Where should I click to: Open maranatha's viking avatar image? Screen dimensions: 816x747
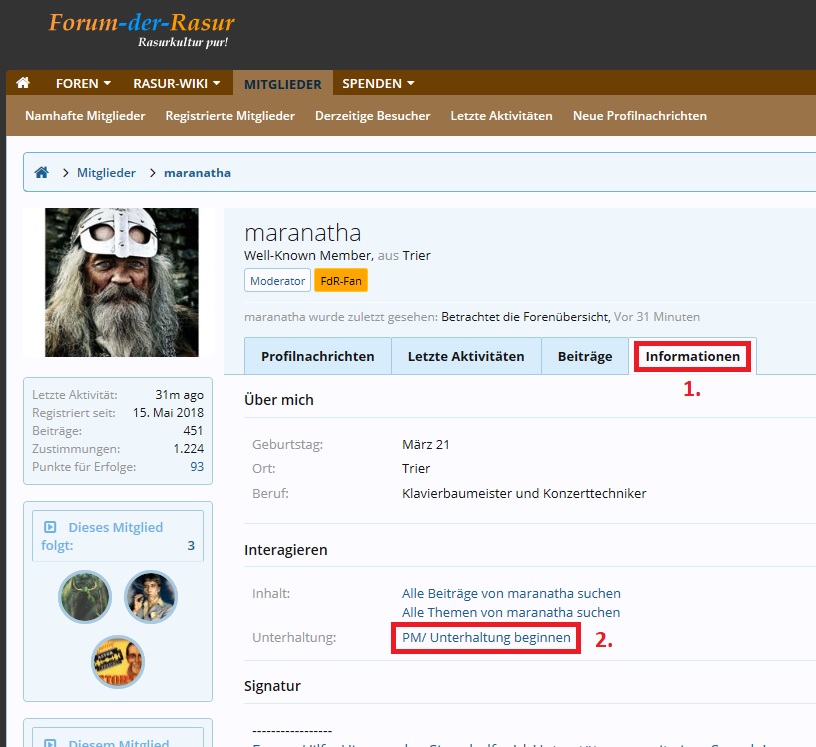point(122,282)
